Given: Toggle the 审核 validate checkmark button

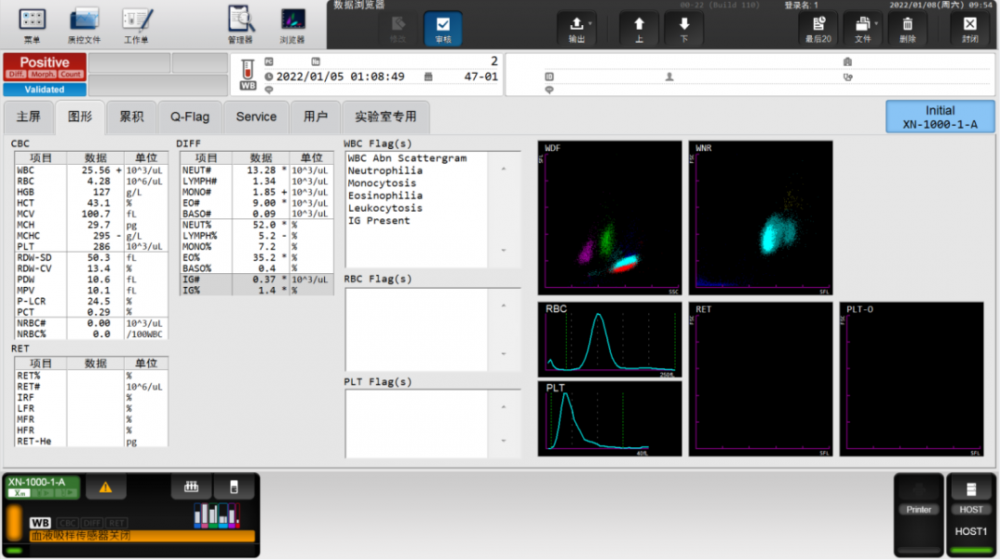Looking at the screenshot, I should [x=442, y=27].
